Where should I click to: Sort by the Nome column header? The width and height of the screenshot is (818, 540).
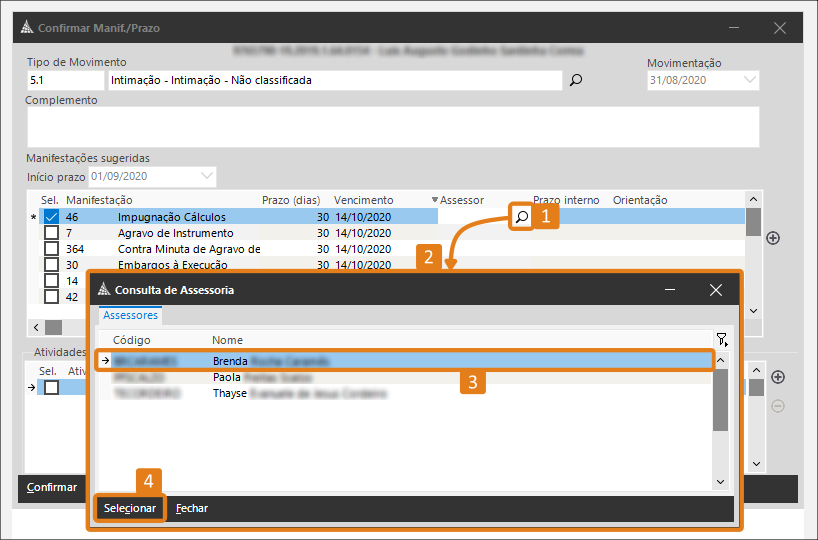(x=228, y=340)
